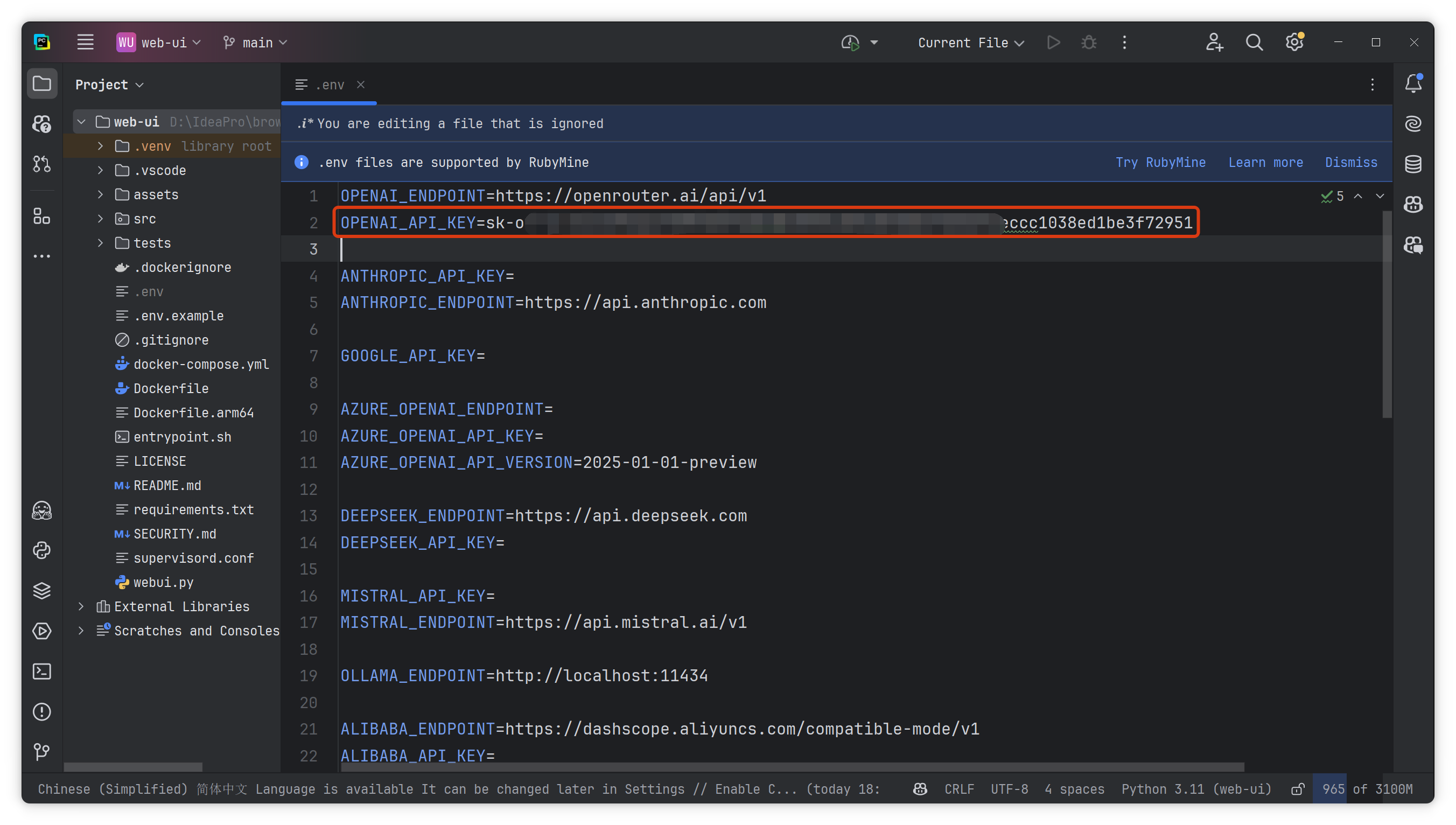
Task: Expand the External Libraries node
Action: click(81, 606)
